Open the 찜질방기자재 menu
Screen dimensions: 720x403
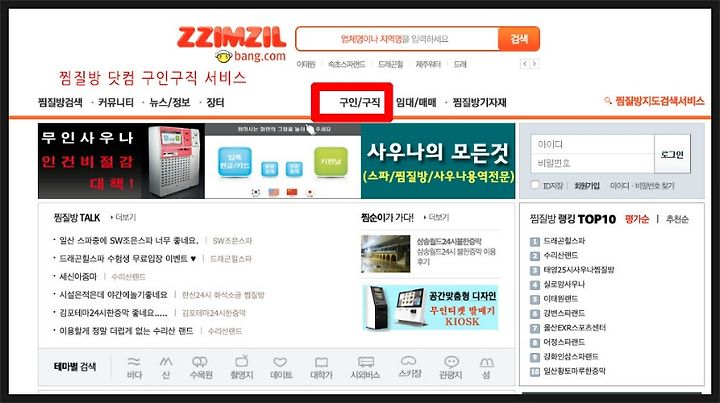pos(479,102)
